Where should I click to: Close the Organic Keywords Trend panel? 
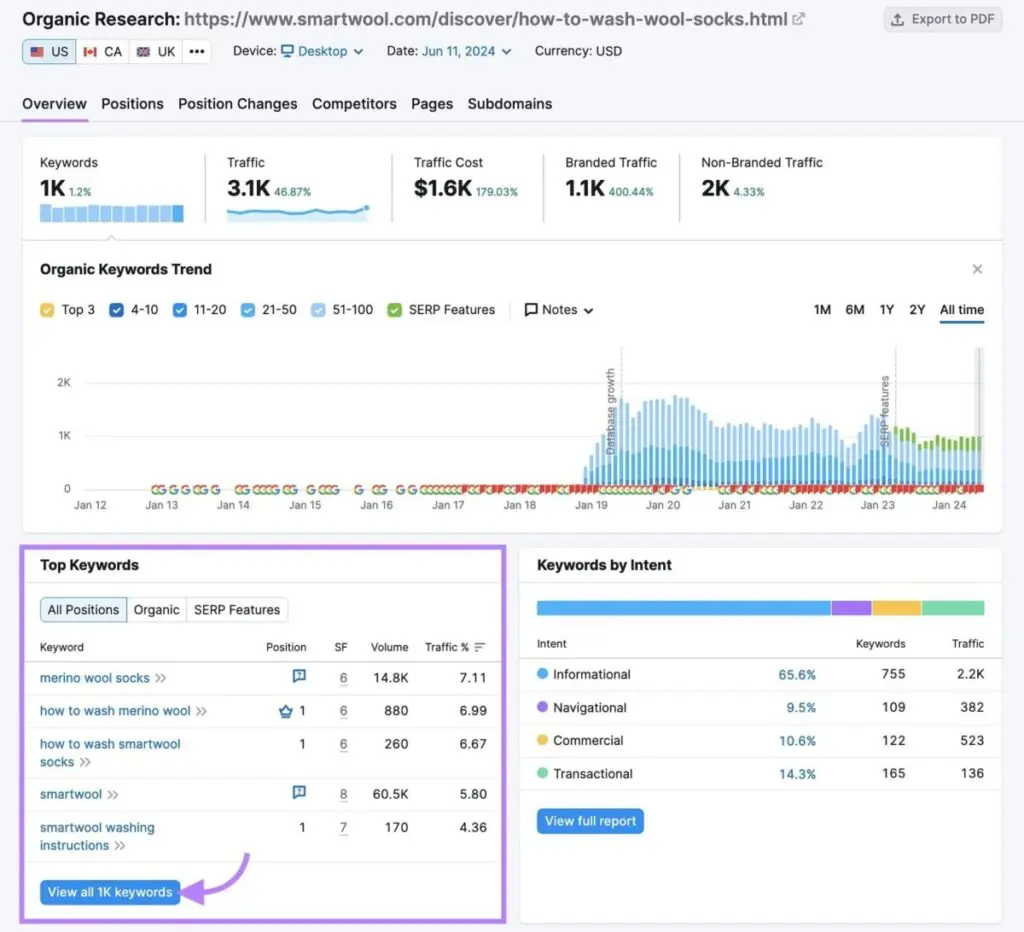click(x=977, y=269)
